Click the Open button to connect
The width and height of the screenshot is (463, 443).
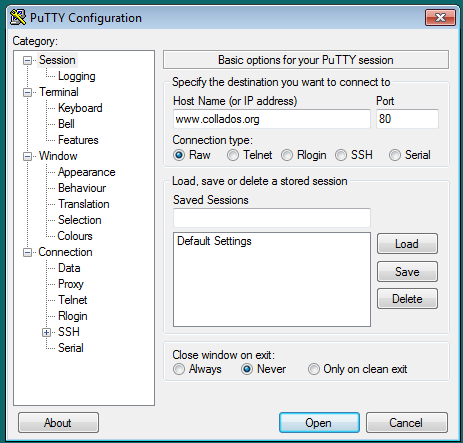click(x=319, y=423)
